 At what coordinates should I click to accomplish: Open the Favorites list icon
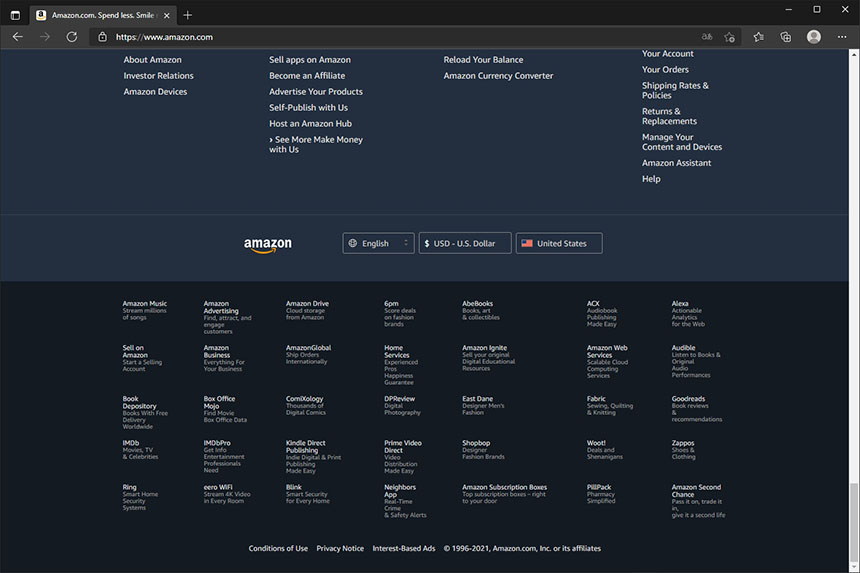pyautogui.click(x=759, y=37)
